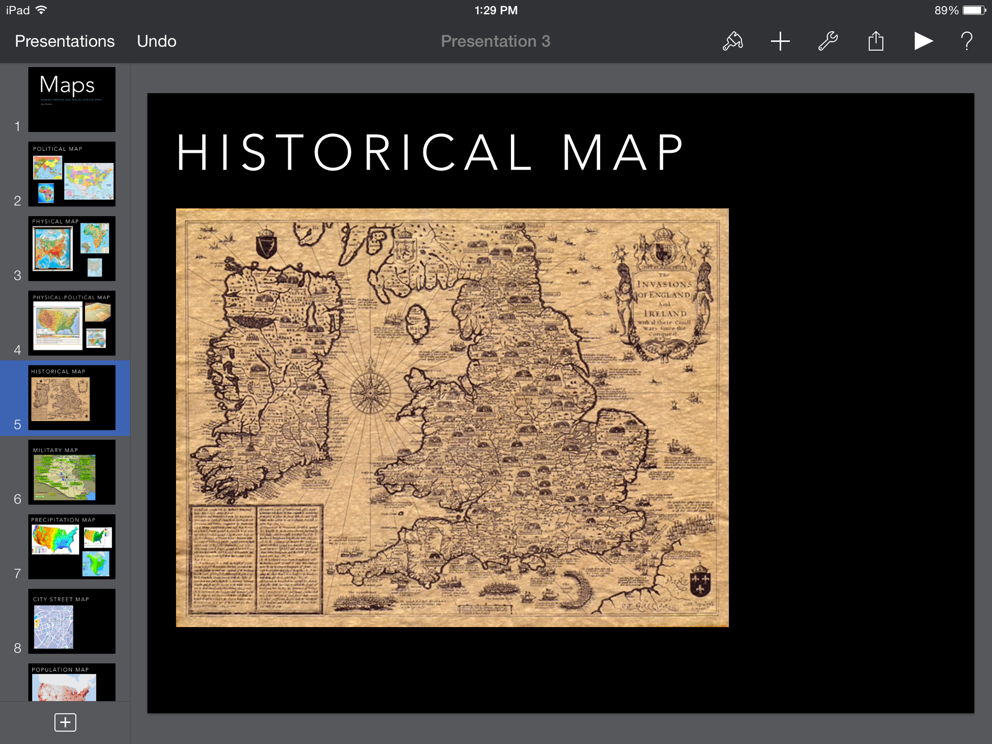Open the Physical Map slide thumbnail

coord(71,248)
